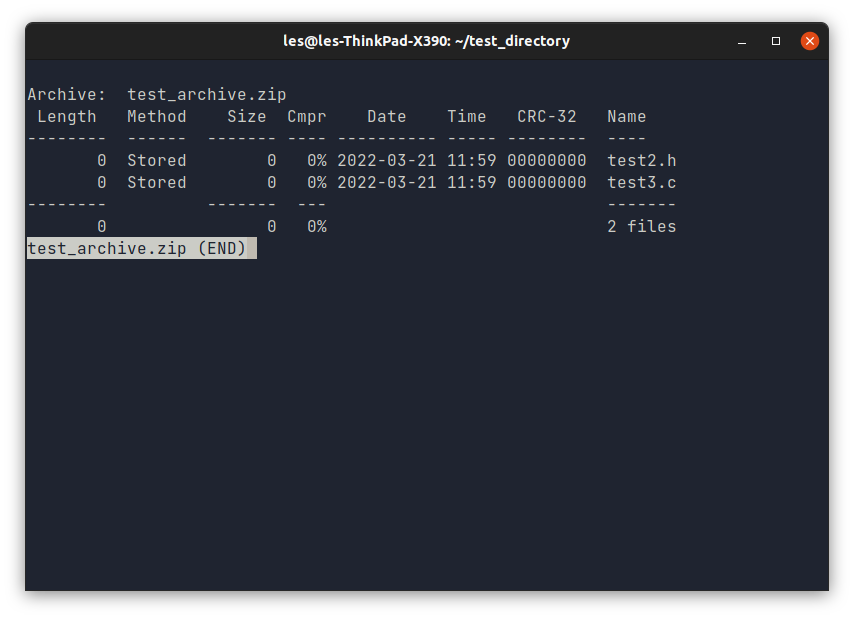
Task: Click the Time column header
Action: 466,116
